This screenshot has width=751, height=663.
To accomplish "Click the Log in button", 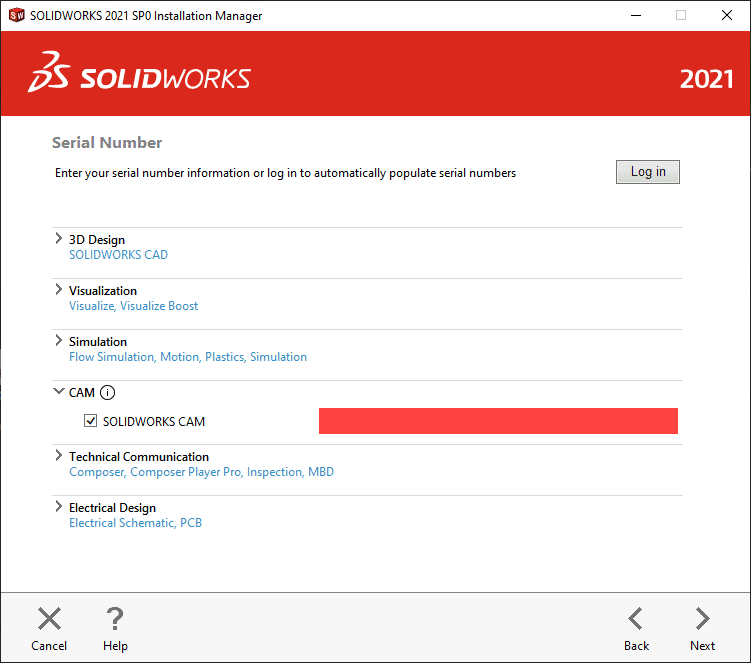I will point(648,172).
